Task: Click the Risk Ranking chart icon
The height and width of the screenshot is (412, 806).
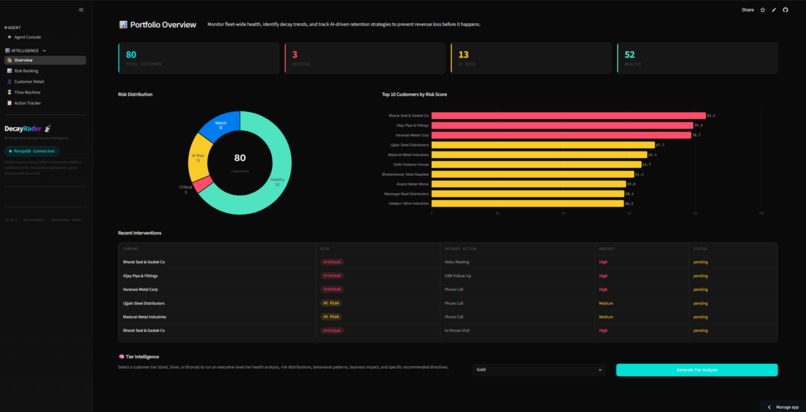Action: point(9,71)
